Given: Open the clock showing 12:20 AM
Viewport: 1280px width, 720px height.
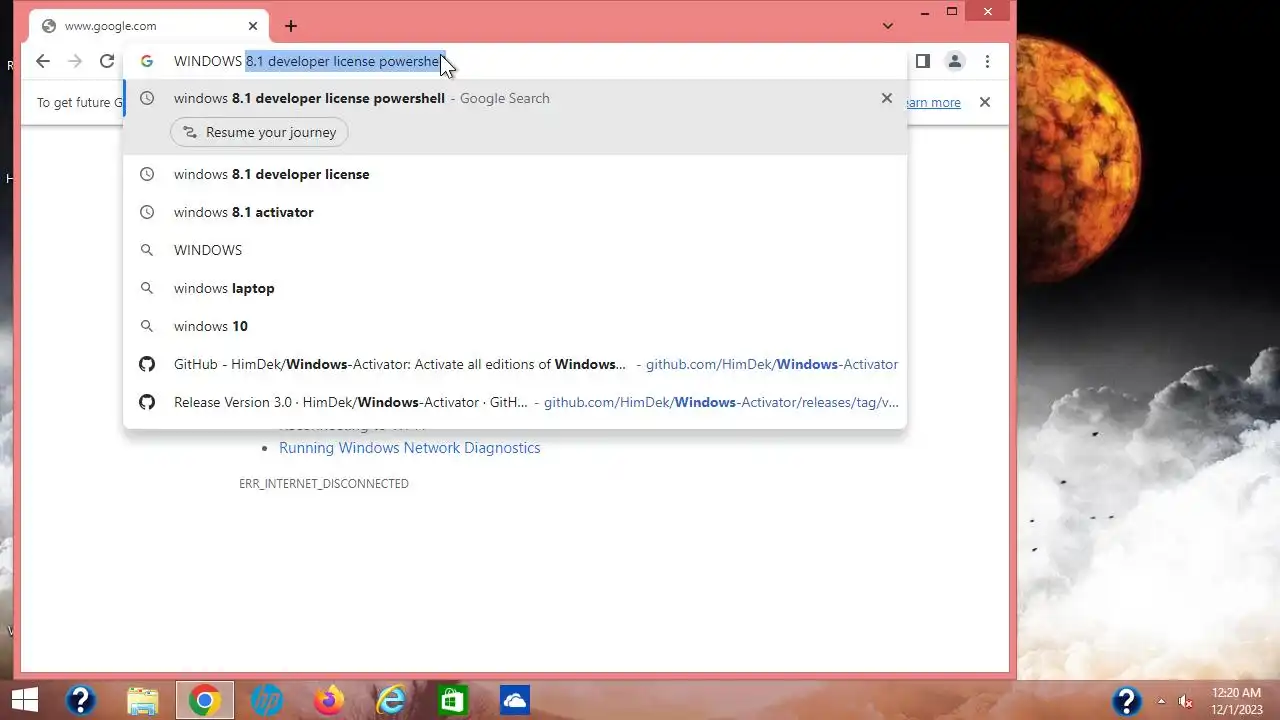Looking at the screenshot, I should tap(1236, 701).
